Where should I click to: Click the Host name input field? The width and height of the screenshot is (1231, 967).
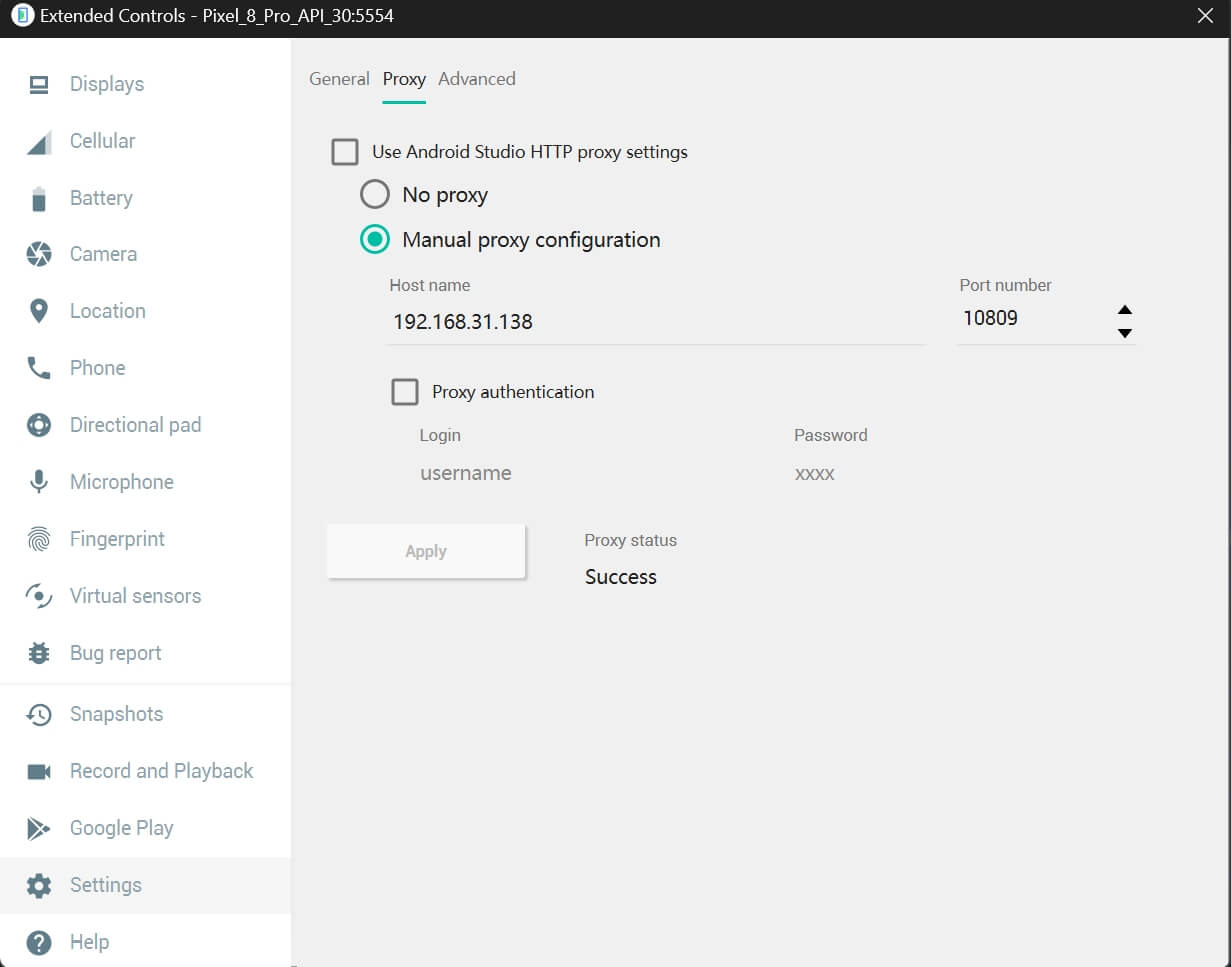pos(655,322)
